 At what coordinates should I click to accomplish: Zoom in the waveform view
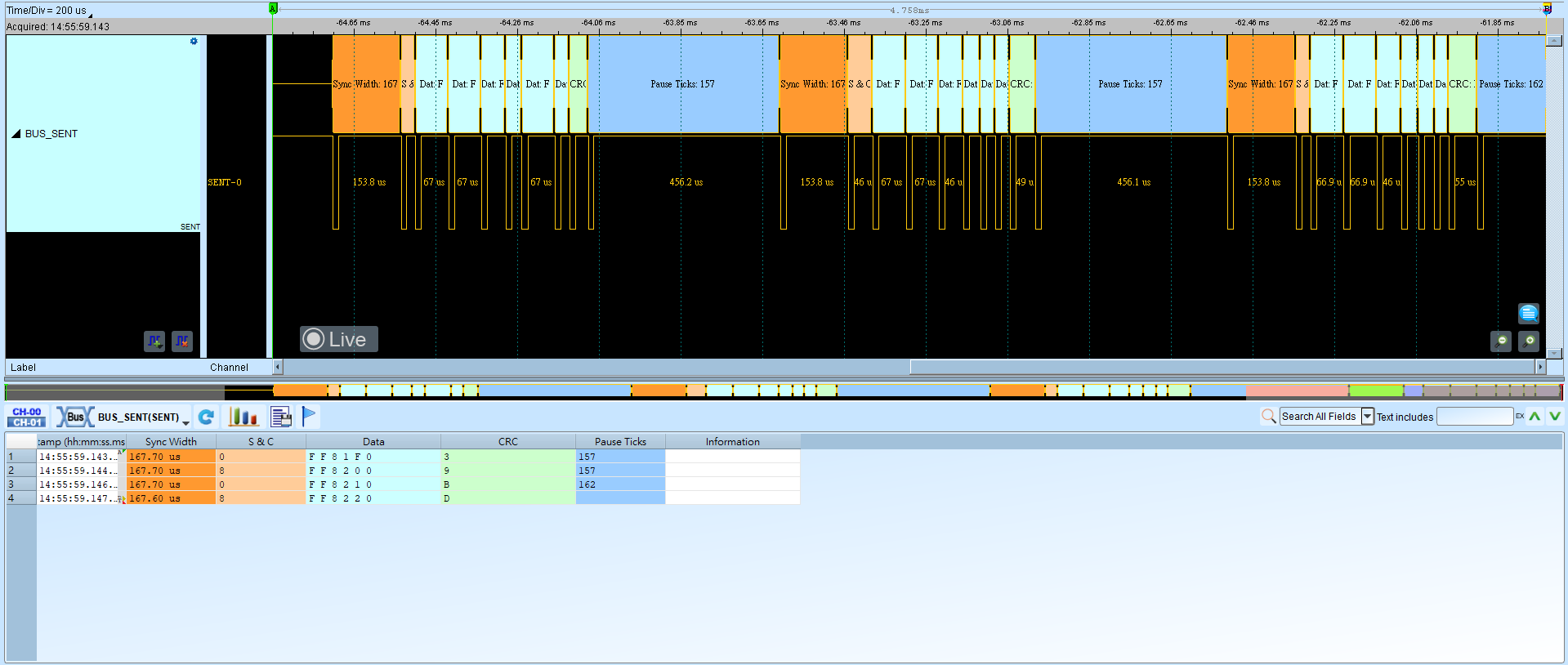click(1529, 341)
